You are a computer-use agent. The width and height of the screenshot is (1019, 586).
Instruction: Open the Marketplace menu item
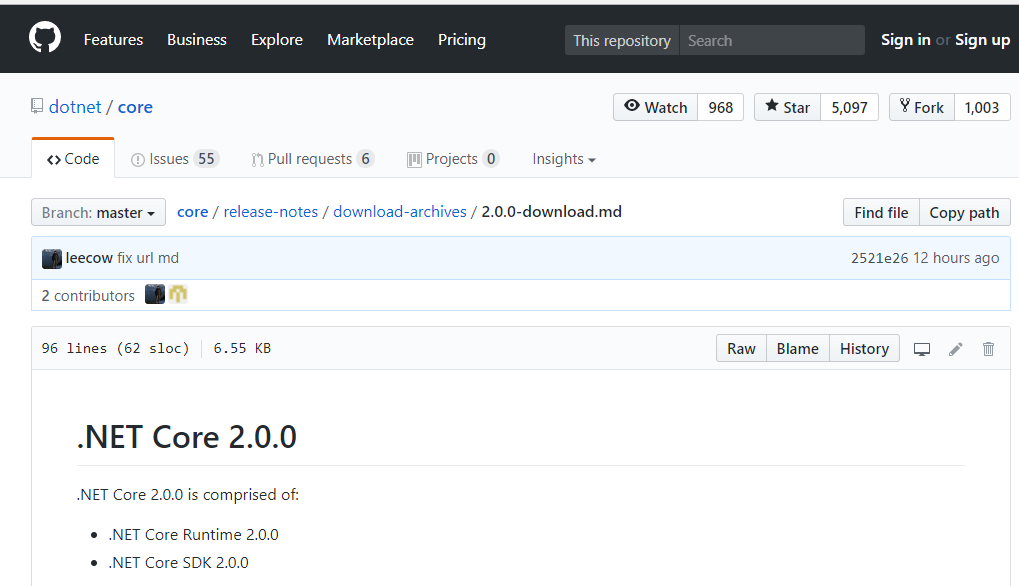(370, 39)
